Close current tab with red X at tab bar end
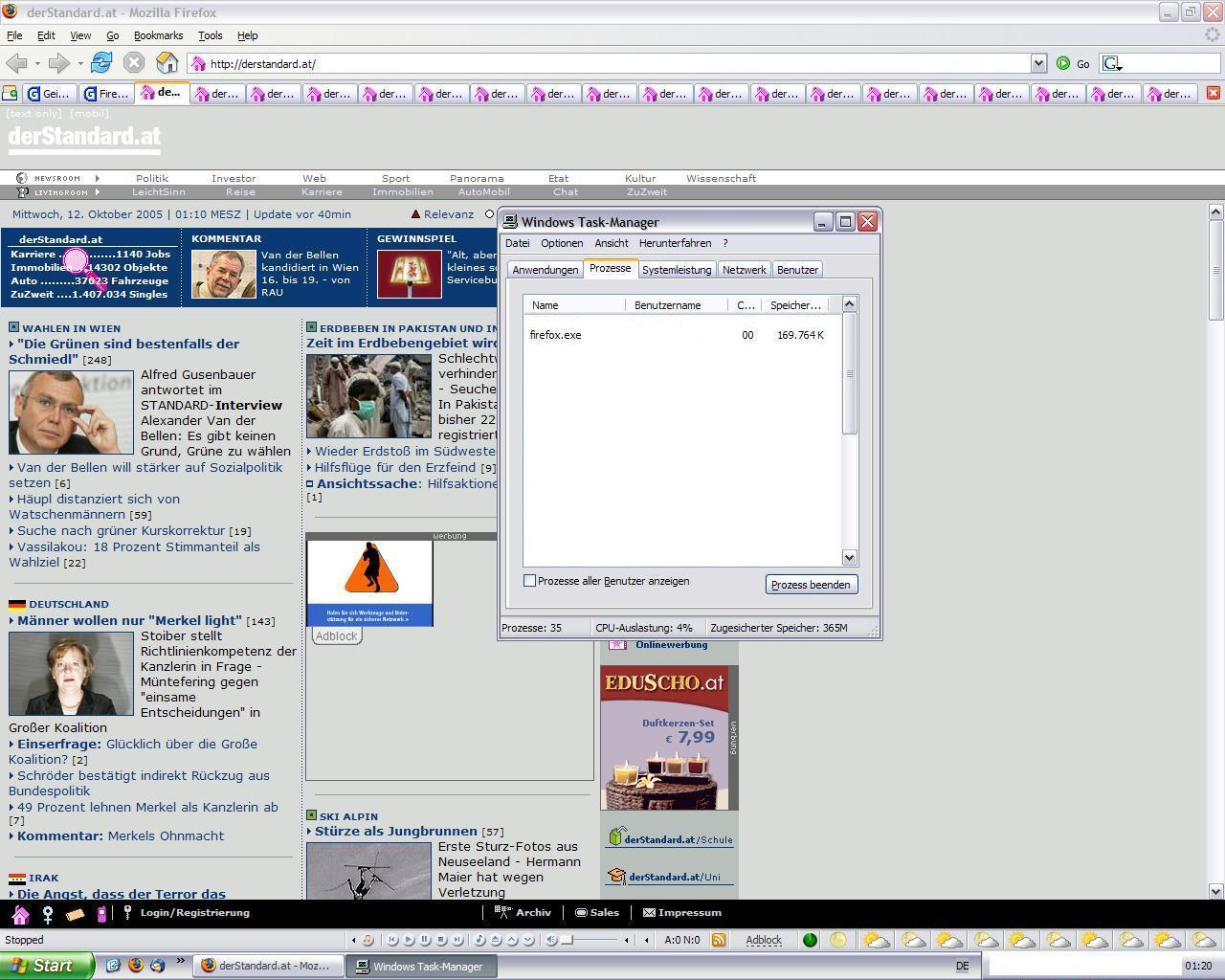Image resolution: width=1225 pixels, height=980 pixels. tap(1213, 93)
